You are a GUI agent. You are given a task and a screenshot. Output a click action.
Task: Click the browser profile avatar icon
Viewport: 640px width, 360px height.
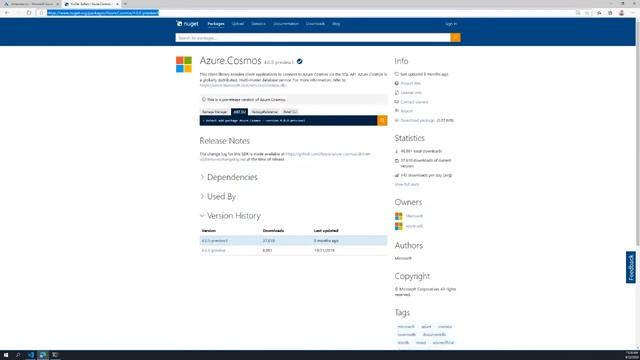[621, 13]
